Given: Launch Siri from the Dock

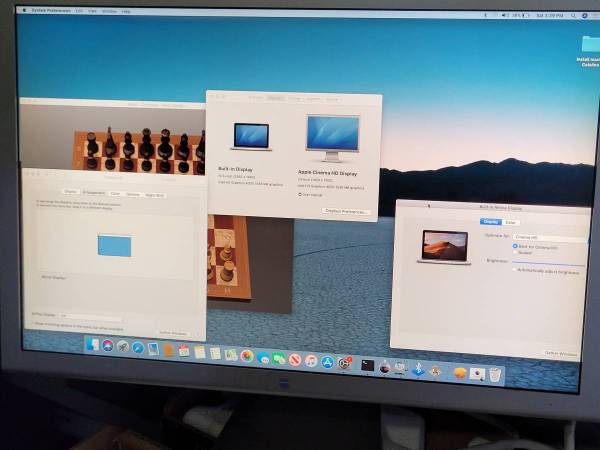Looking at the screenshot, I should tap(108, 346).
